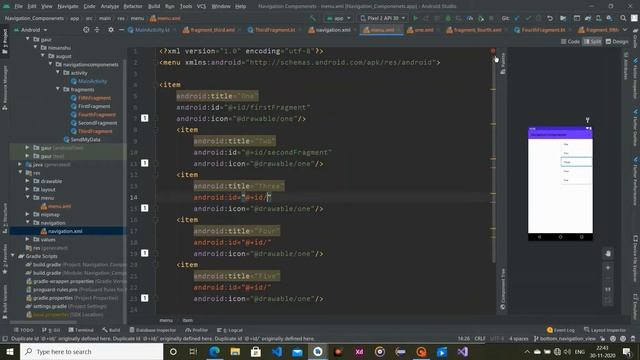Open project tool window settings gear
This screenshot has height=360, width=640.
point(111,30)
